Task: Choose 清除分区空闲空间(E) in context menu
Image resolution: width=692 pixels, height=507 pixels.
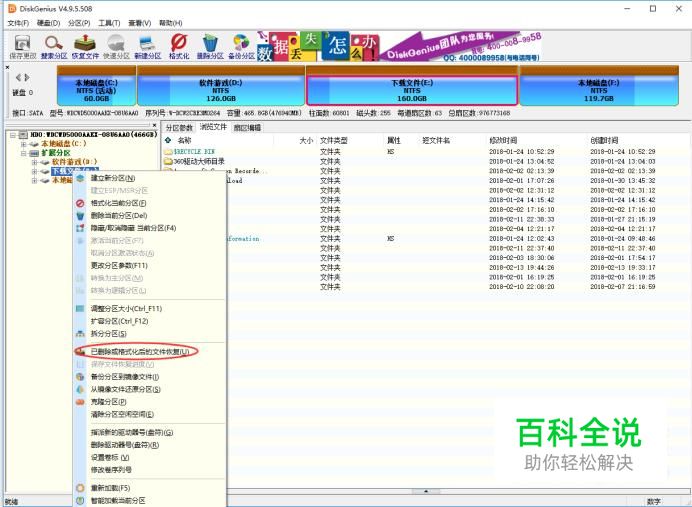Action: pyautogui.click(x=122, y=415)
